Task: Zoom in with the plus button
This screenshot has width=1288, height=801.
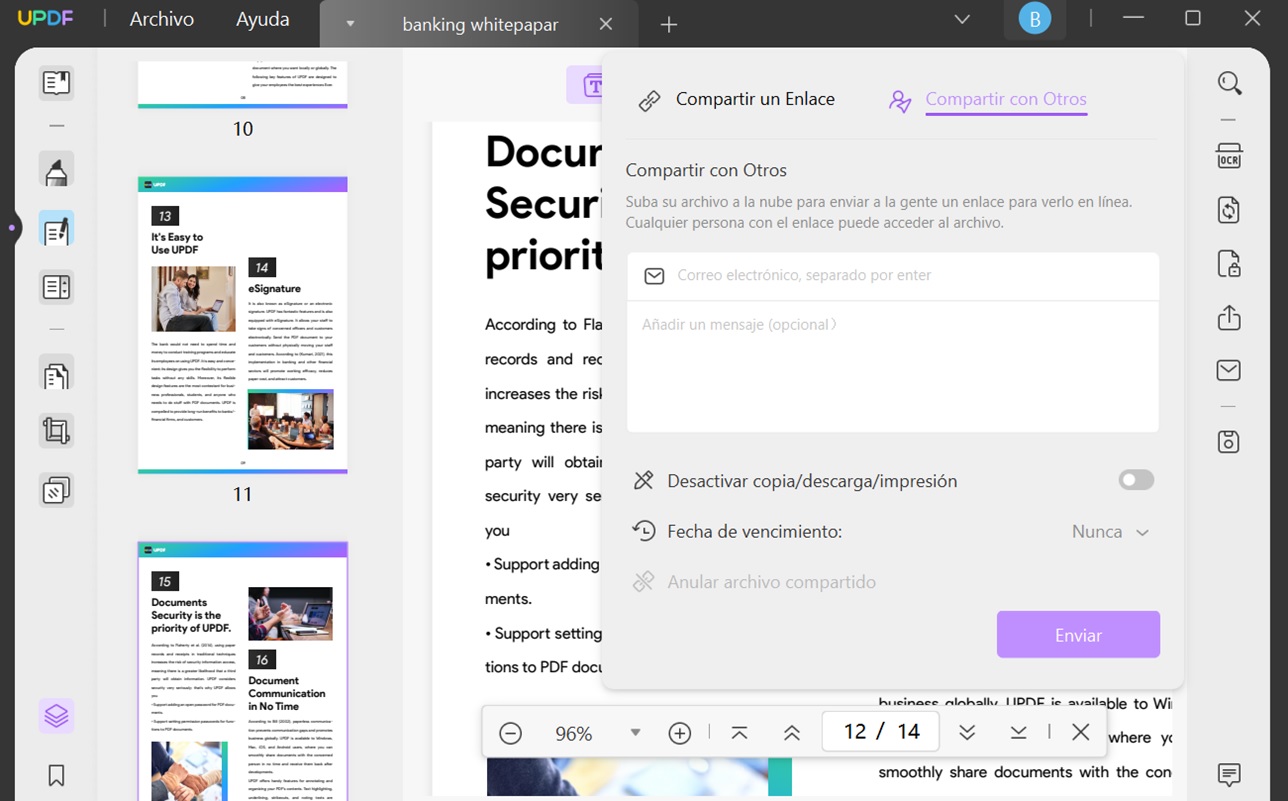Action: point(680,733)
